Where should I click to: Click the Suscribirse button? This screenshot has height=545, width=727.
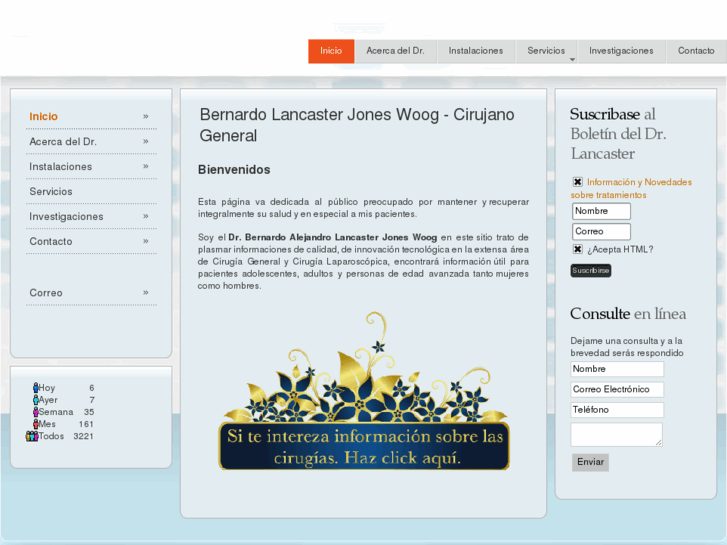point(591,270)
